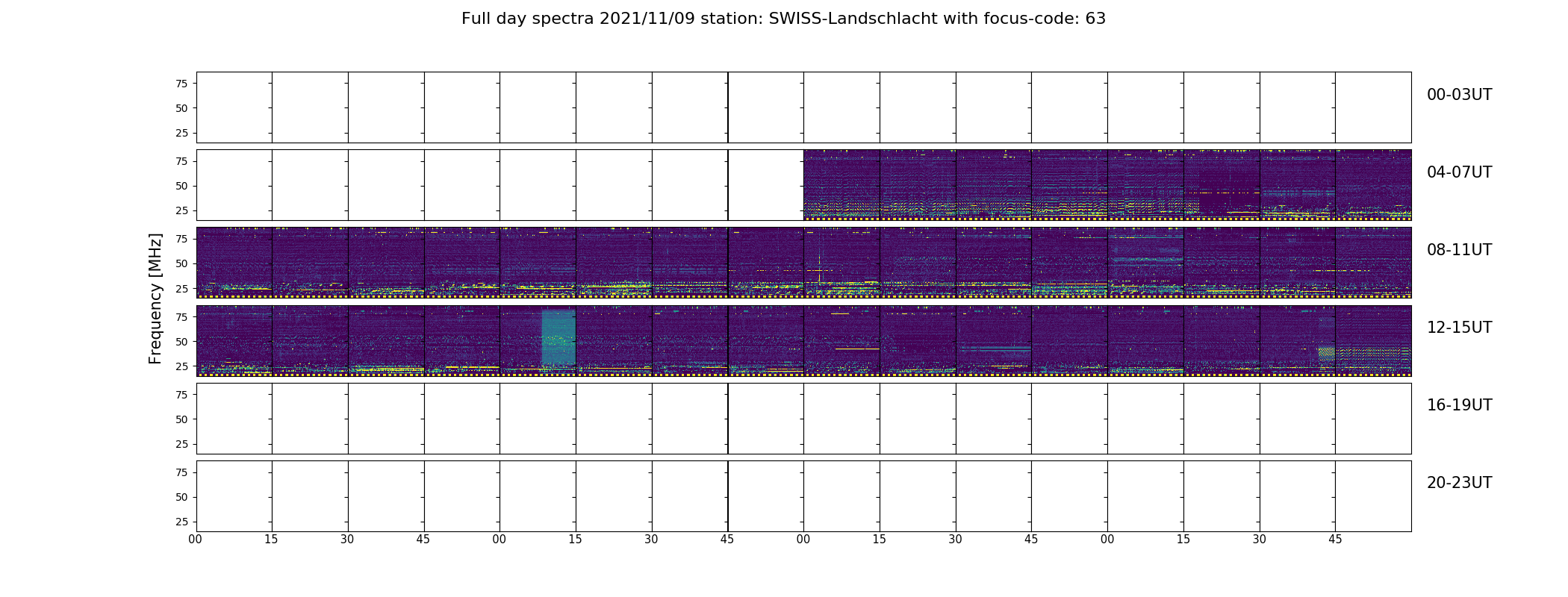
Task: Click the 25 tick label of the 12-15UT row
Action: (181, 366)
